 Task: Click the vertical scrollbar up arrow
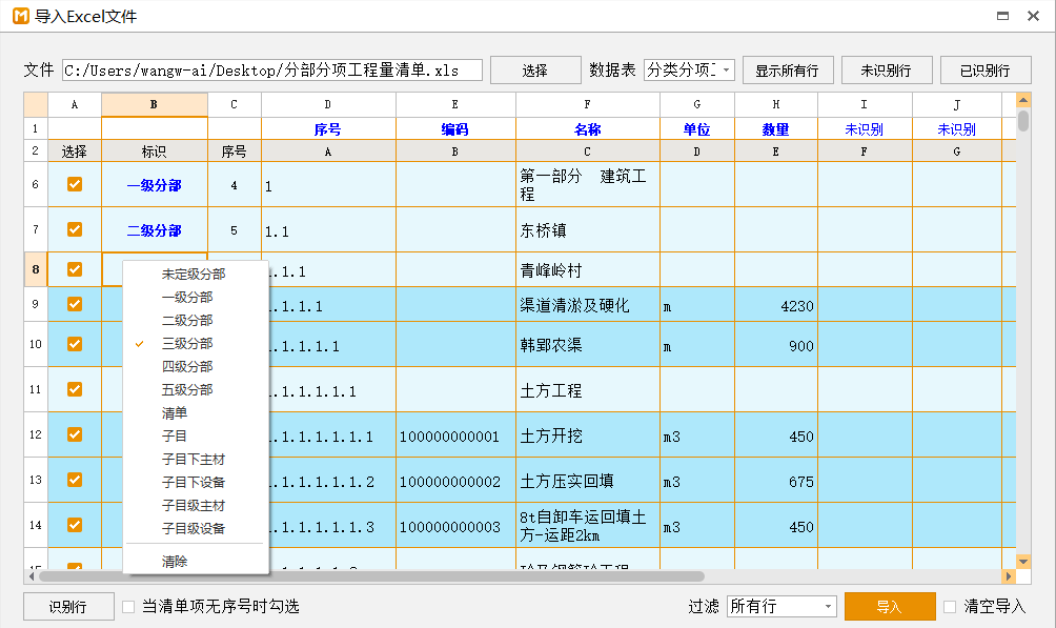pos(1023,100)
